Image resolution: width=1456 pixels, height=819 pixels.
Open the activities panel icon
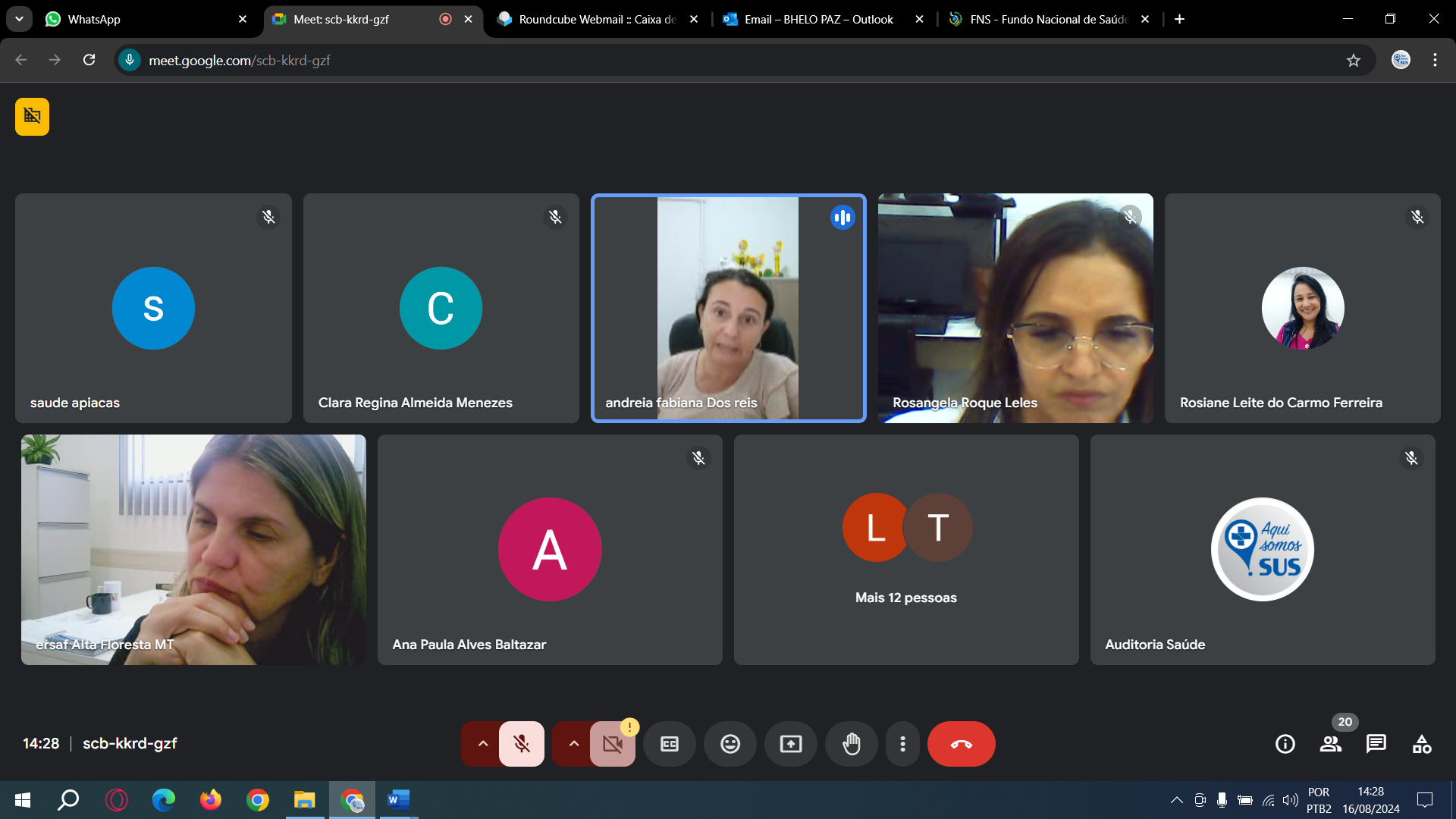click(1422, 744)
